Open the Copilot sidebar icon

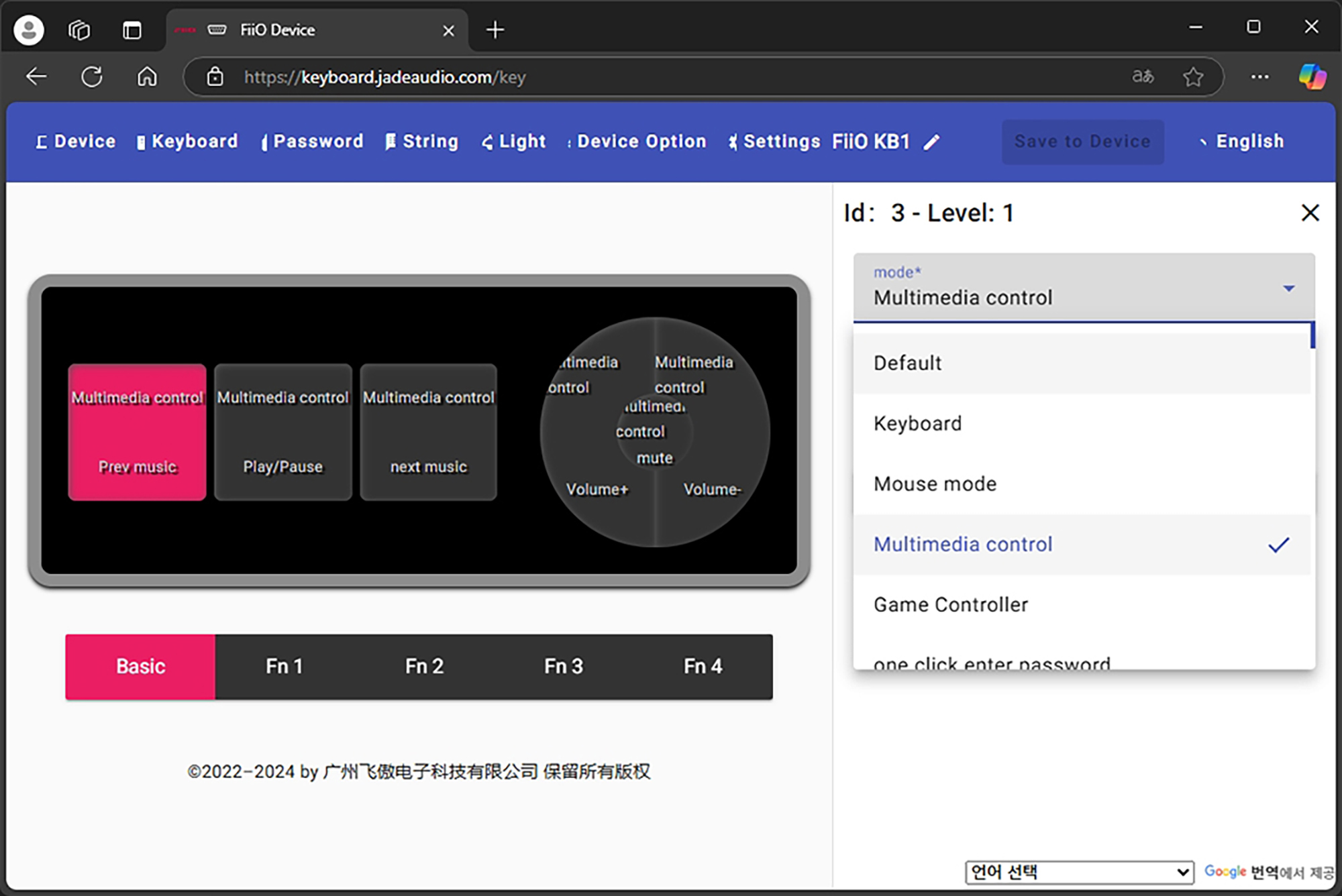(x=1312, y=77)
